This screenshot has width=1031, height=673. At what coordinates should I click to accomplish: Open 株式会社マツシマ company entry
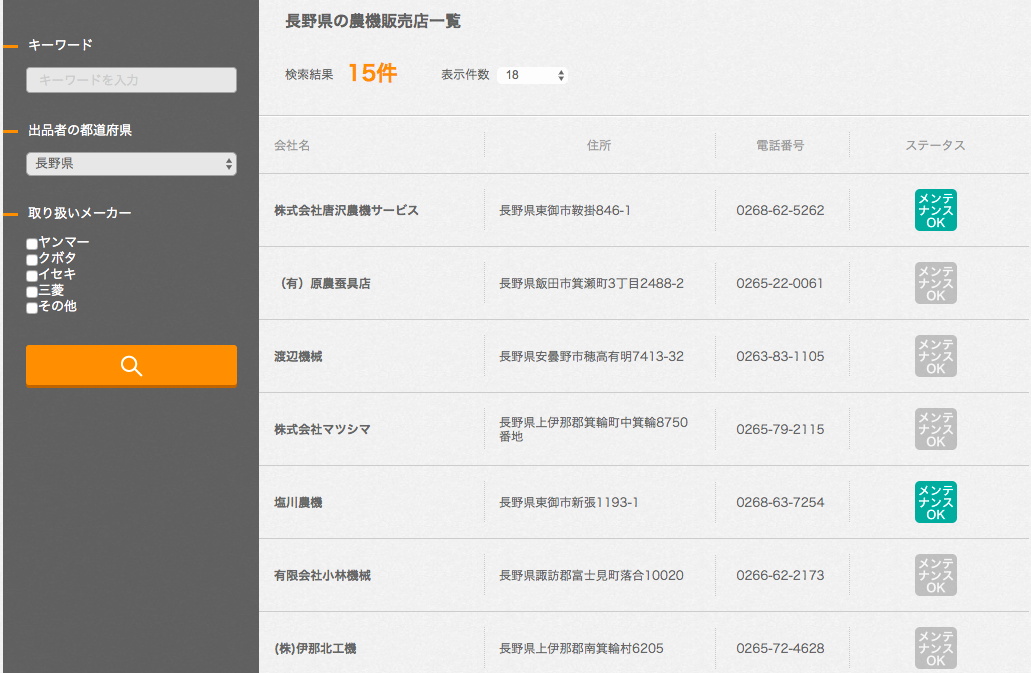coord(322,429)
